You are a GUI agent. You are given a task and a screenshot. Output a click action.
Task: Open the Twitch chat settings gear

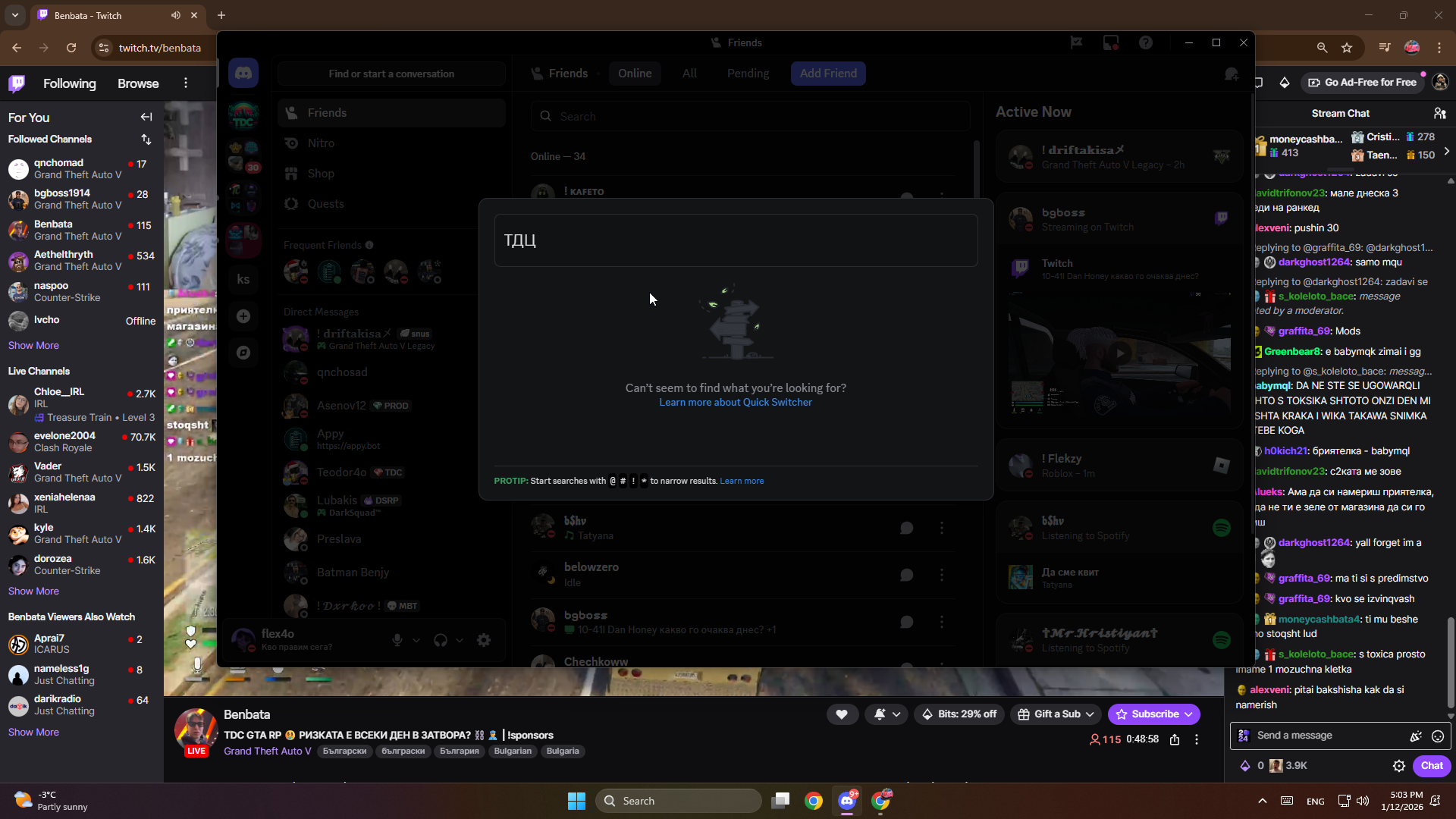(1399, 766)
